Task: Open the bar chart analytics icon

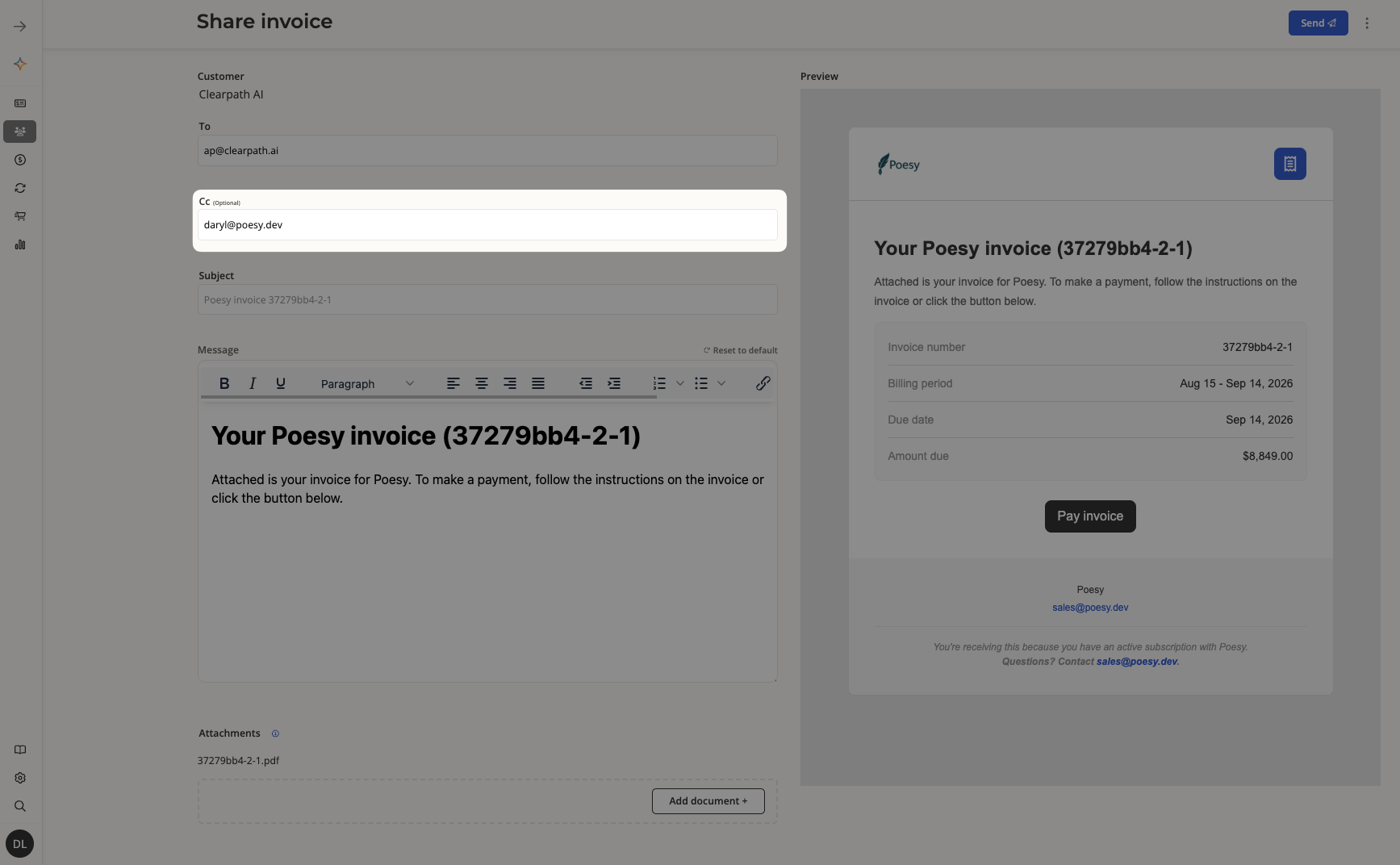Action: coord(20,244)
